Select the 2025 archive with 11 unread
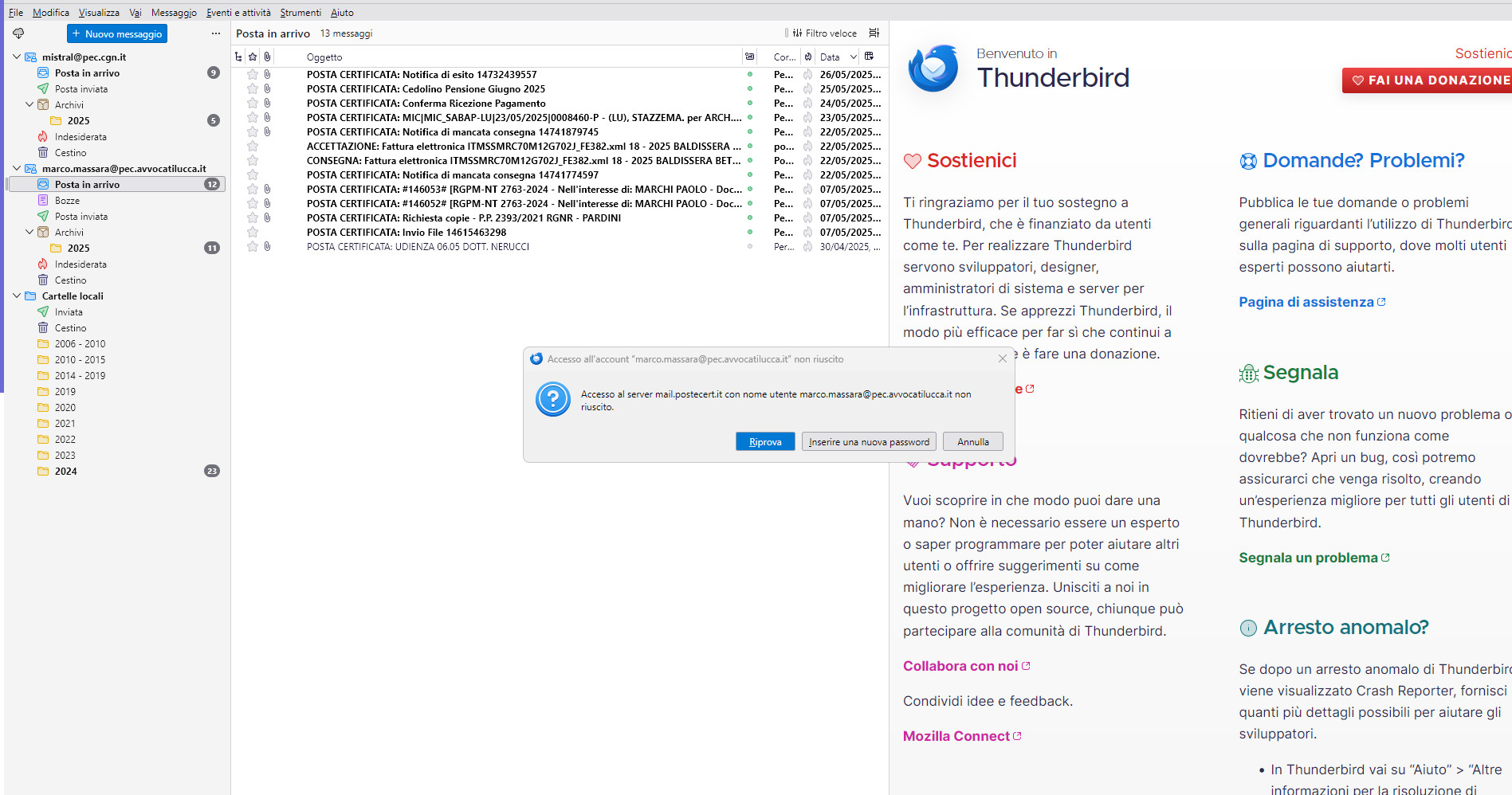The width and height of the screenshot is (1512, 795). (x=78, y=249)
